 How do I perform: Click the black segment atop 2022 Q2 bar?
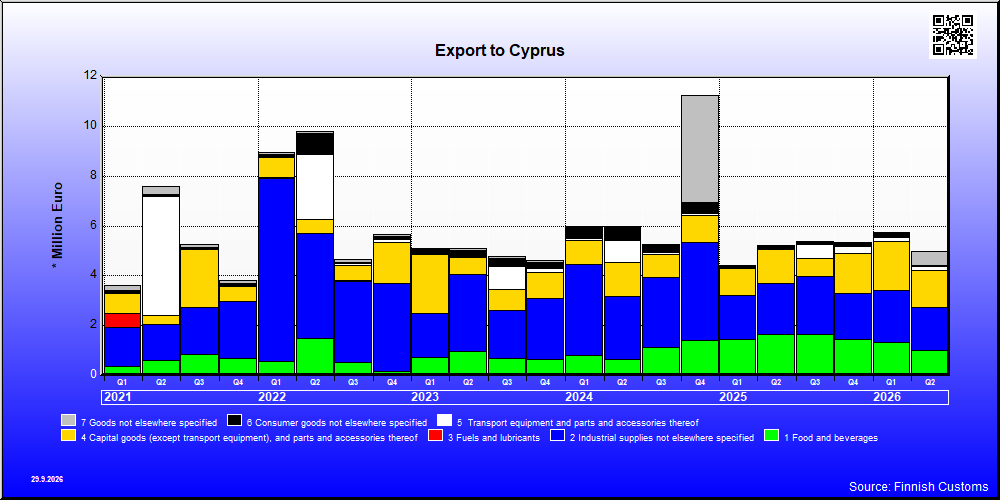tap(314, 143)
